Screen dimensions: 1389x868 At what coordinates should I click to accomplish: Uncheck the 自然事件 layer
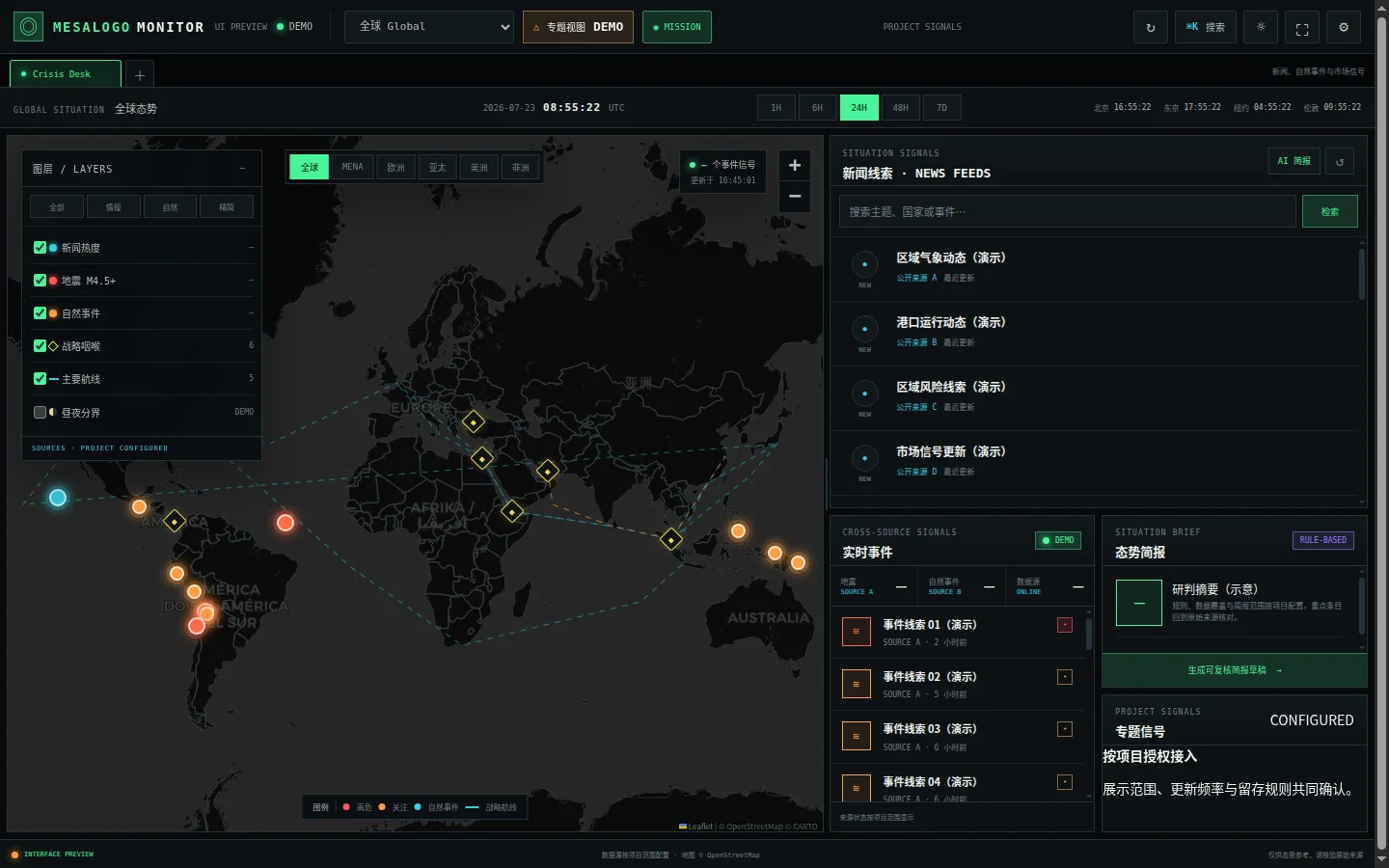pyautogui.click(x=40, y=313)
